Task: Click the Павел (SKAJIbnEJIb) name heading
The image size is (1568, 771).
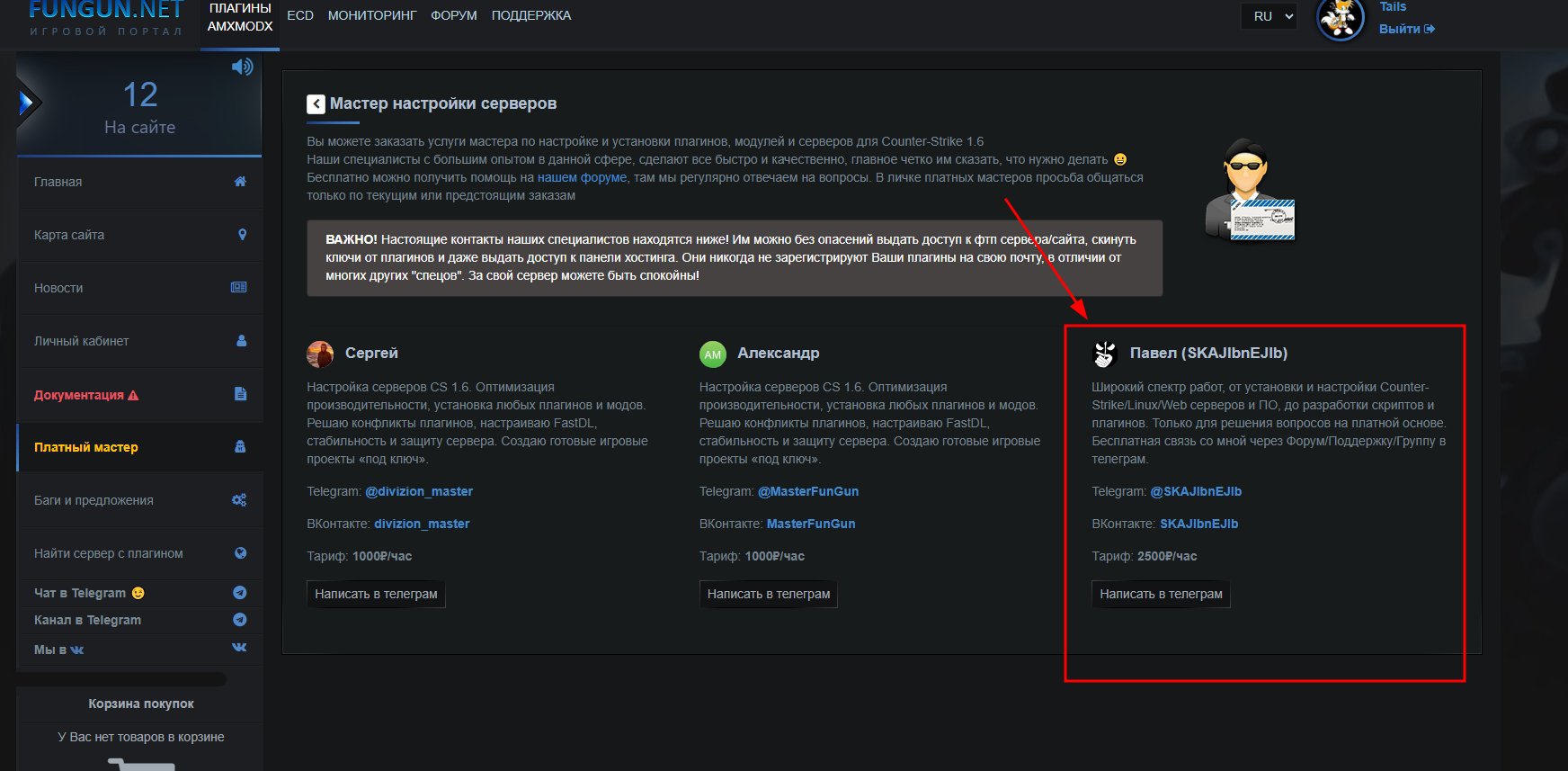Action: [x=1208, y=353]
